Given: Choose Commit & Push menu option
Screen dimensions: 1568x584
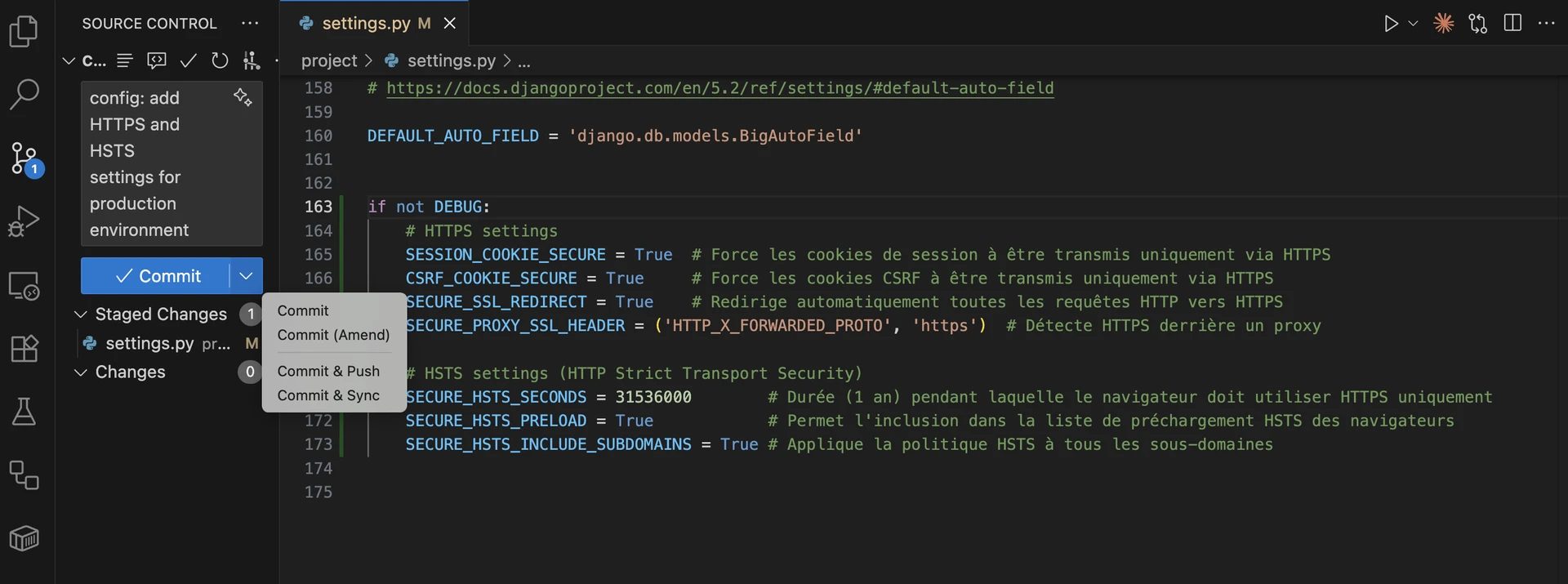Looking at the screenshot, I should click(328, 371).
